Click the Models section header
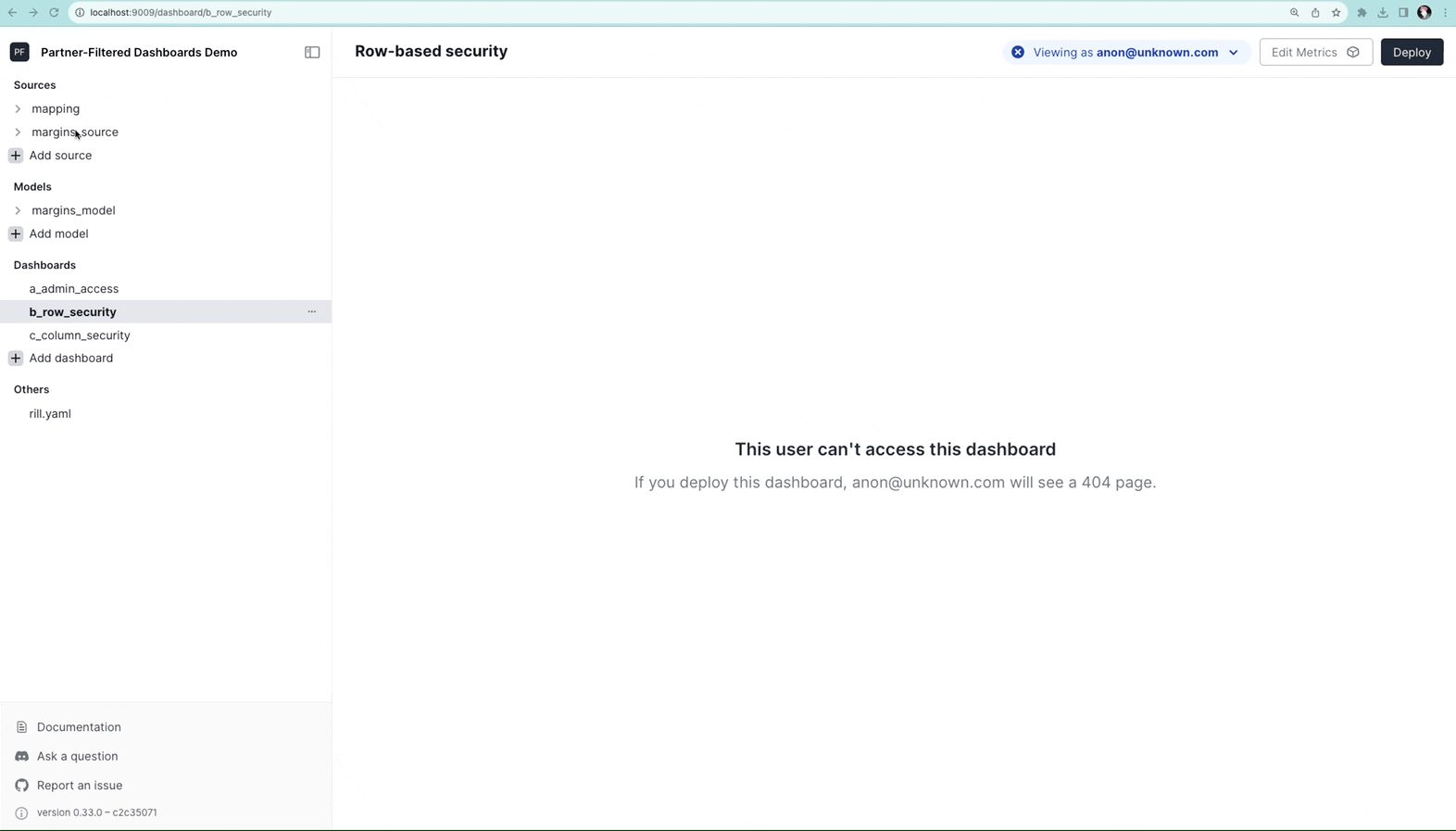1456x831 pixels. click(32, 187)
